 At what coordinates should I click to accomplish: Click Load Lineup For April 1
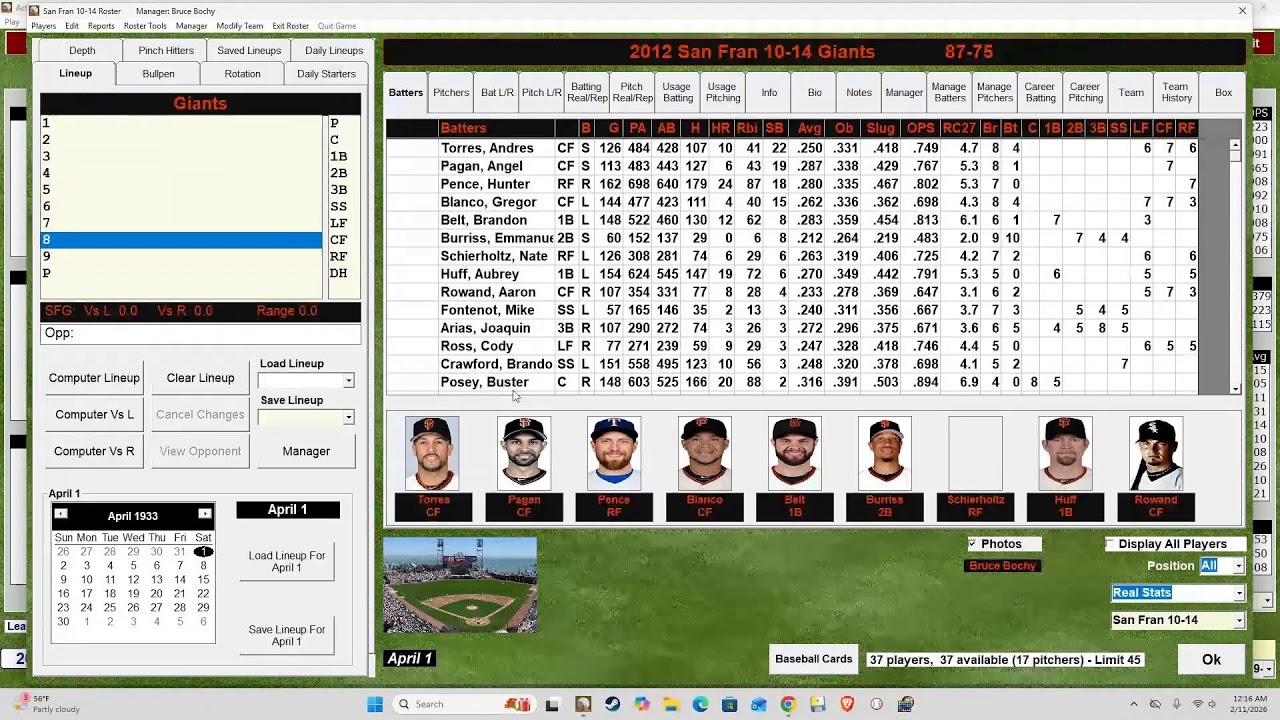pos(287,562)
